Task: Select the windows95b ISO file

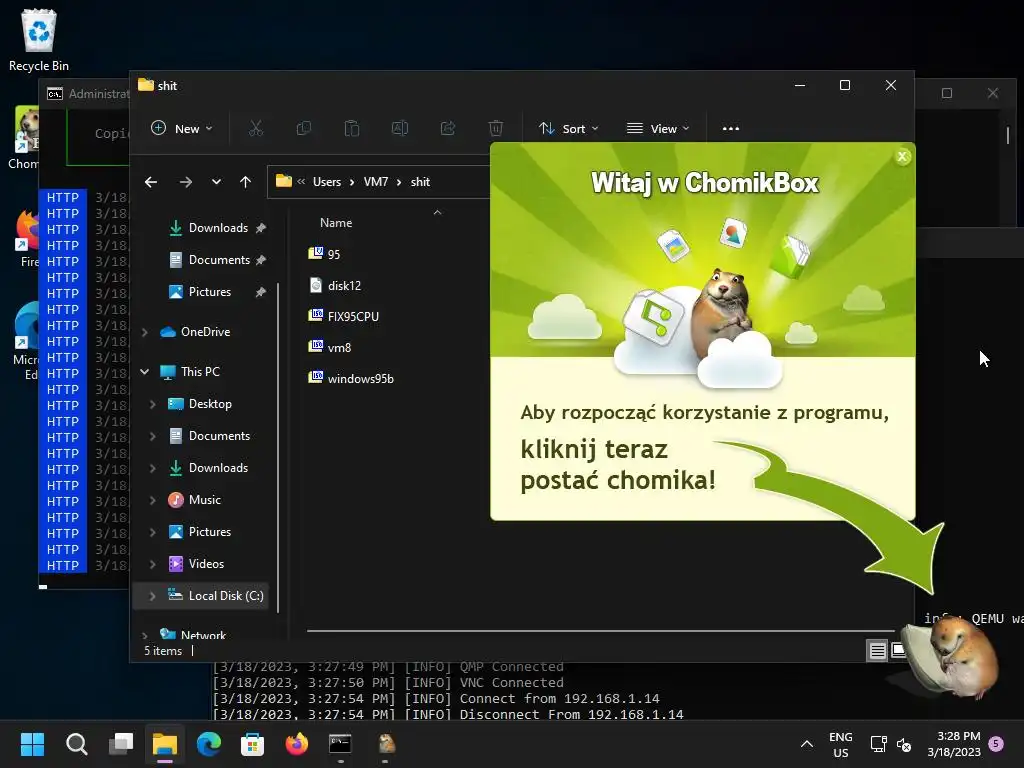Action: [x=351, y=379]
